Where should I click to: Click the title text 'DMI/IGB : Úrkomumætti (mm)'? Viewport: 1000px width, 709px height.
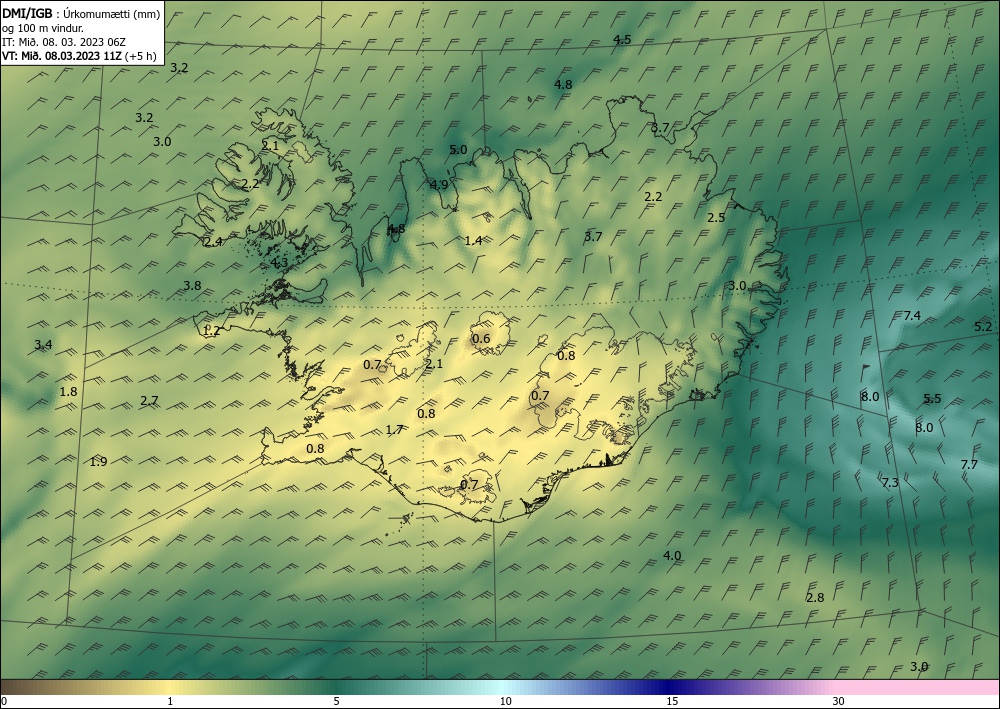81,15
